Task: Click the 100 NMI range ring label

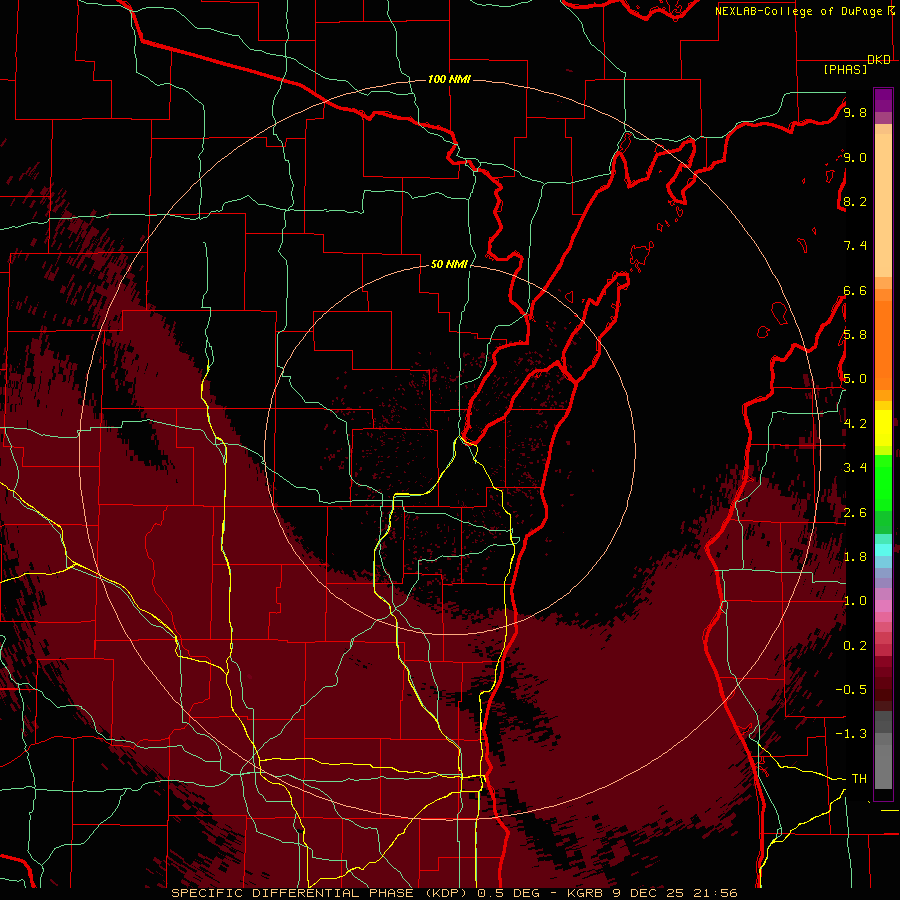Action: click(x=449, y=79)
